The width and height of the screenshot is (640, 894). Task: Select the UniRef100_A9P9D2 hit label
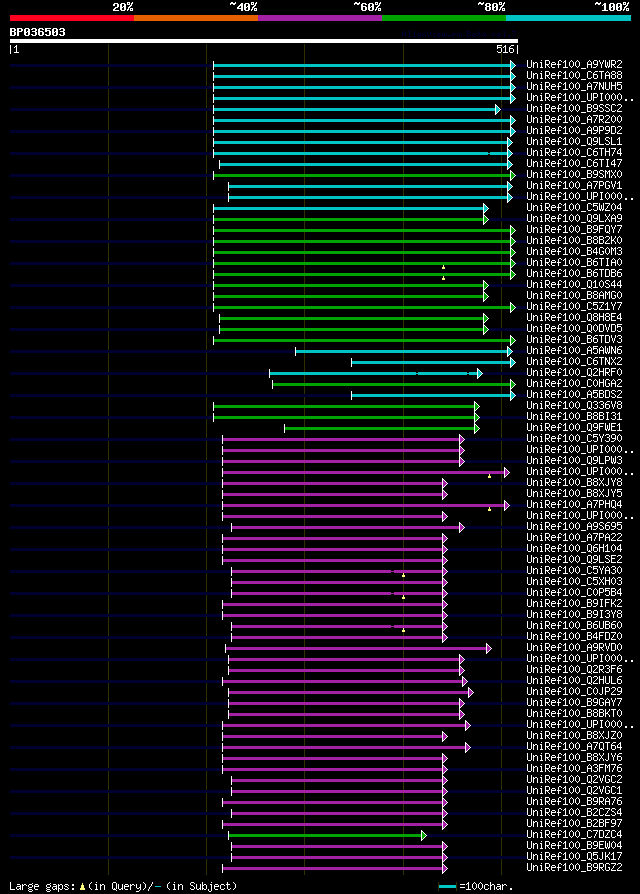574,131
